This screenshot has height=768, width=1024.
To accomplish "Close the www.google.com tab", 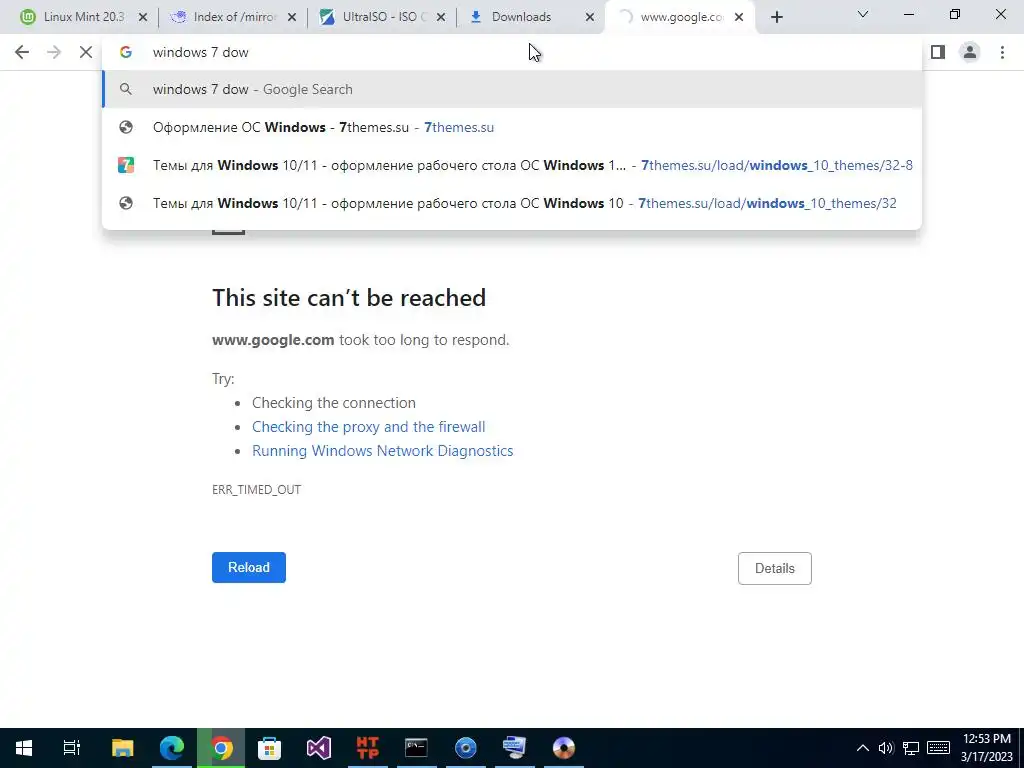I will 739,18.
